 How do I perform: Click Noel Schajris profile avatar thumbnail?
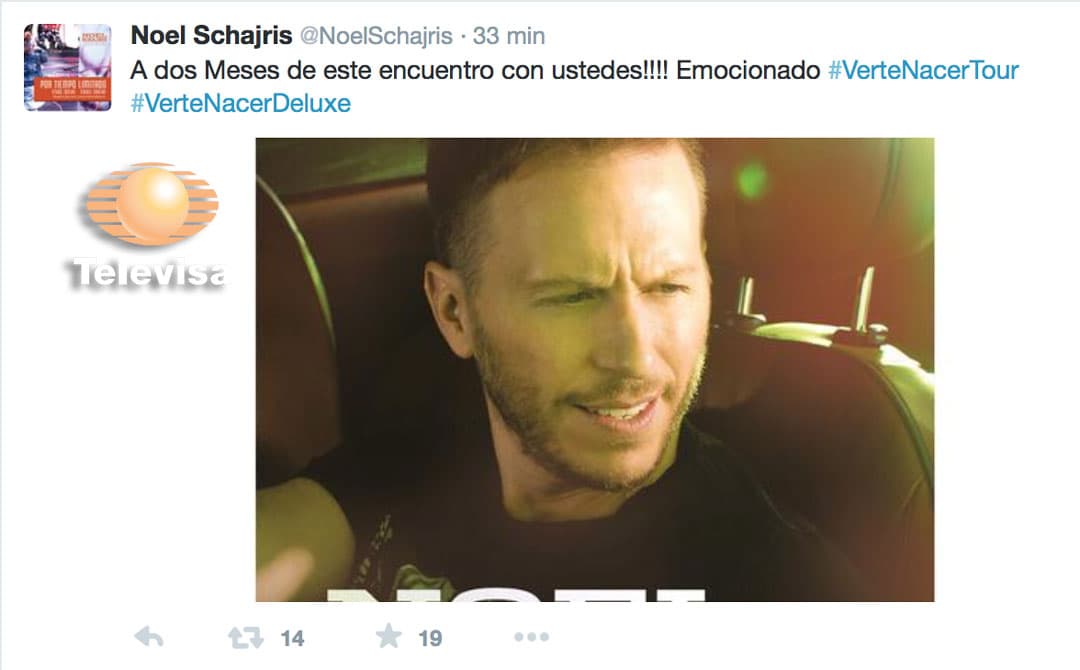coord(68,67)
